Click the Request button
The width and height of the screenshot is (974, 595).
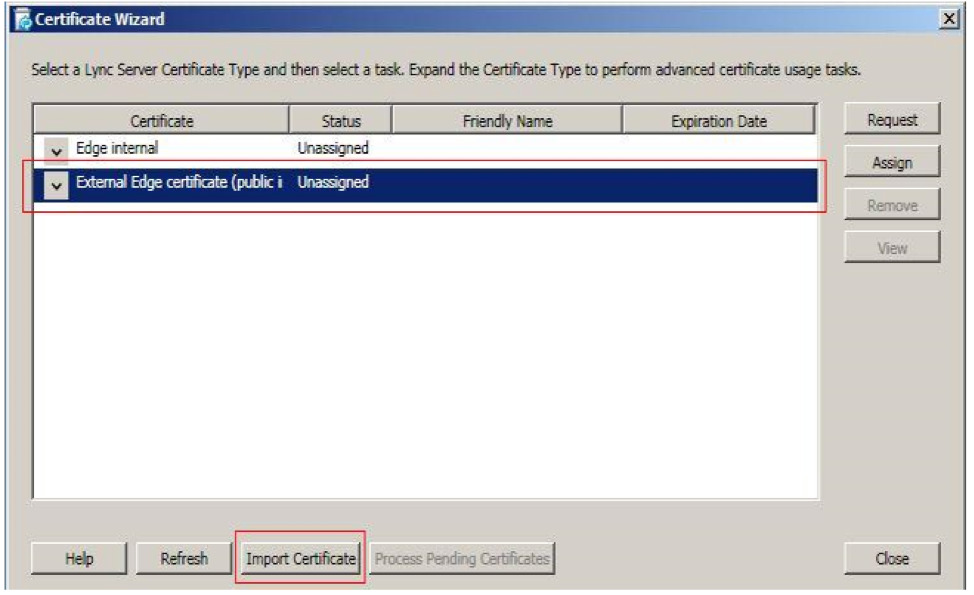[891, 119]
